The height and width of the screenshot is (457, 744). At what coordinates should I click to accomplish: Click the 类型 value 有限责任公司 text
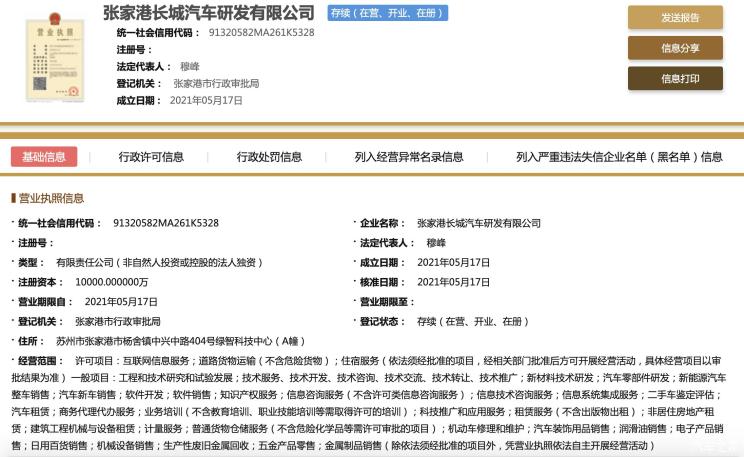click(x=159, y=262)
